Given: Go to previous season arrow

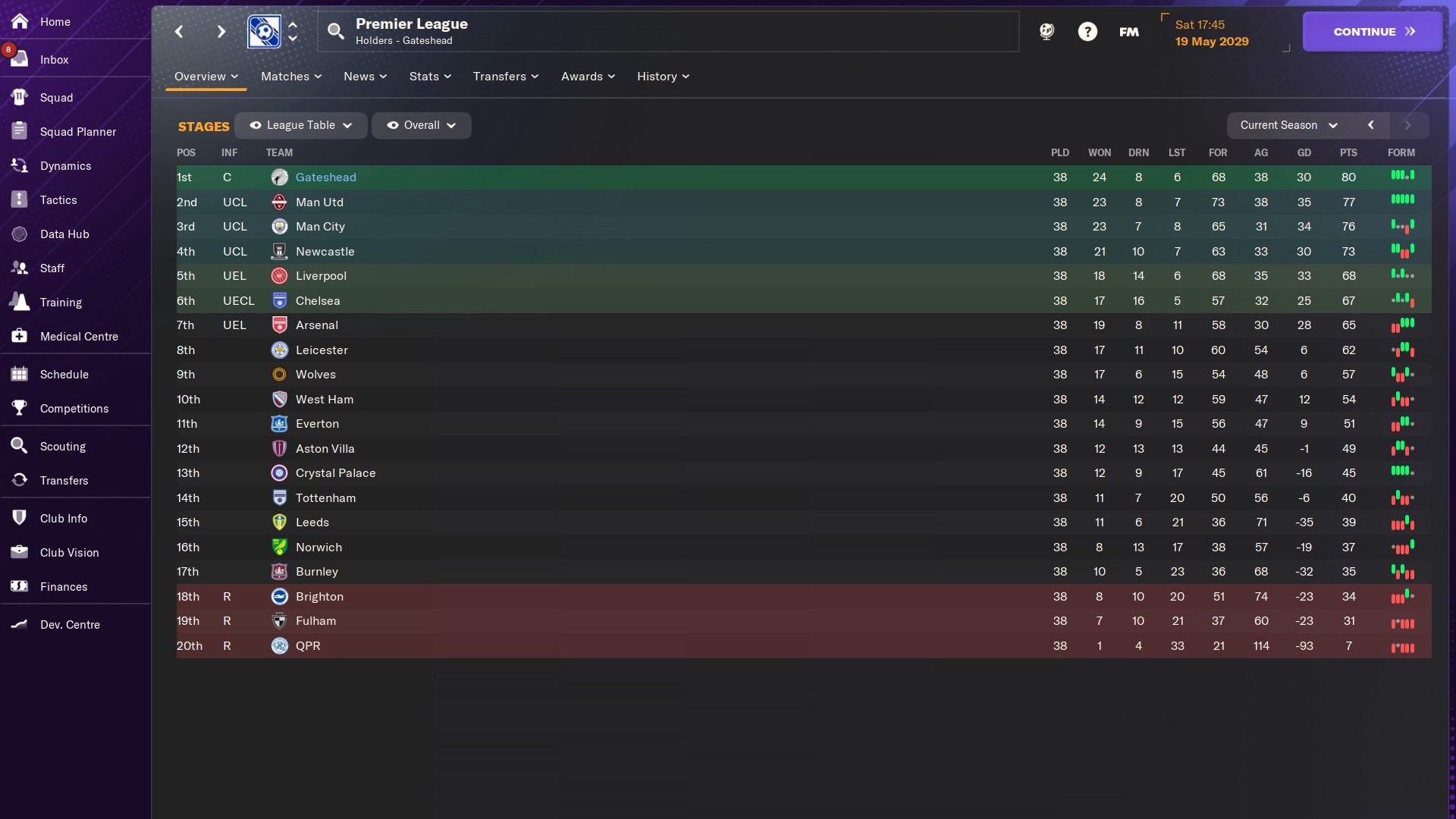Looking at the screenshot, I should (1370, 125).
